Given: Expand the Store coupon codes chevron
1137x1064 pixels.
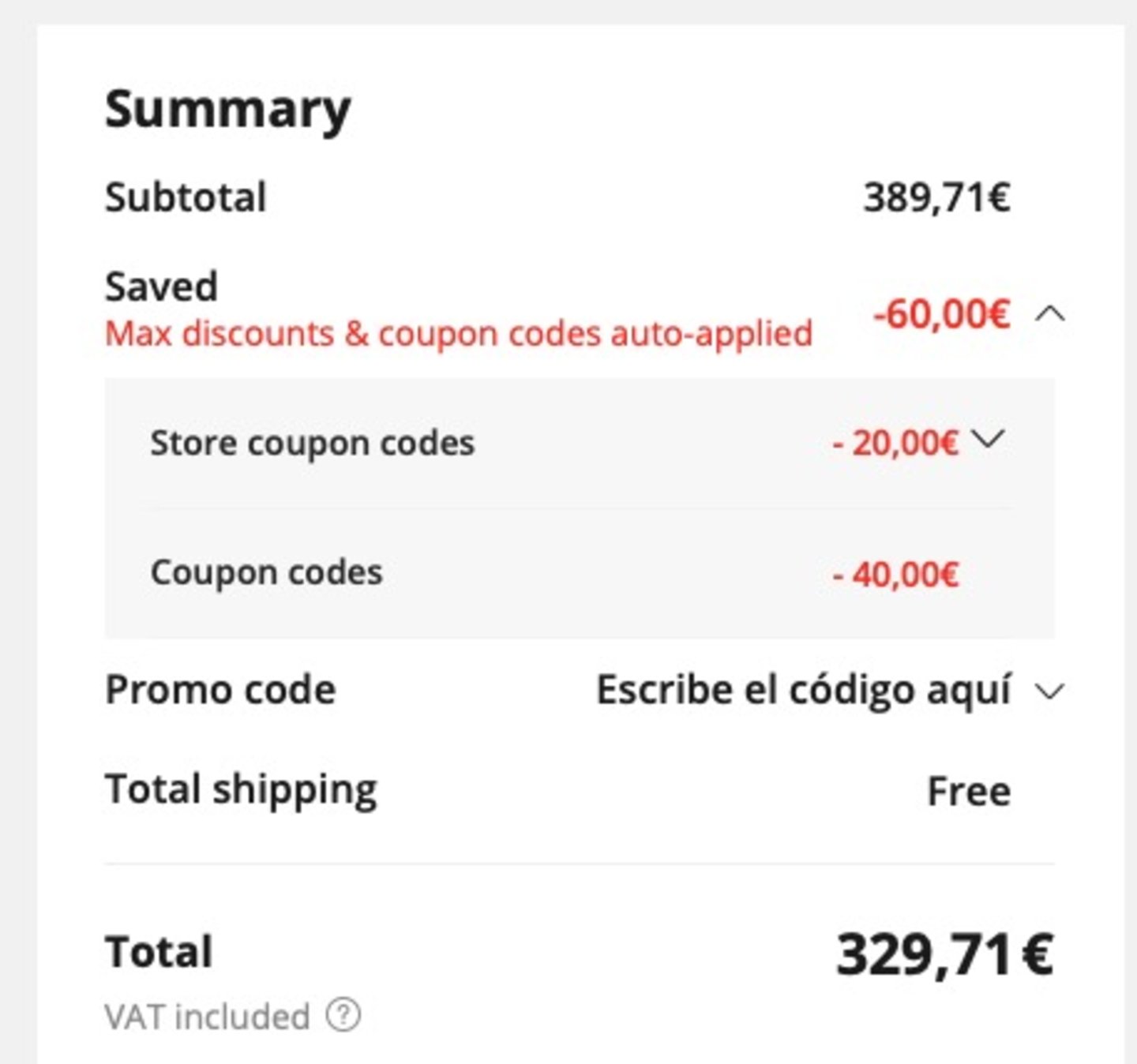Looking at the screenshot, I should coord(989,439).
